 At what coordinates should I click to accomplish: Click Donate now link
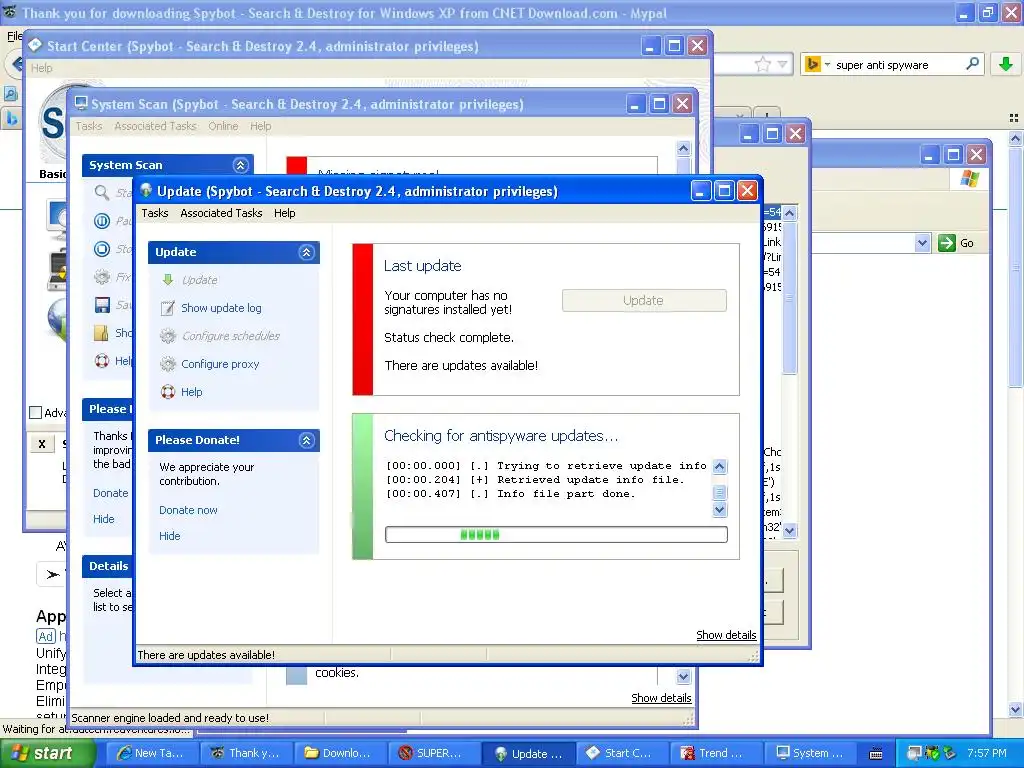point(188,510)
